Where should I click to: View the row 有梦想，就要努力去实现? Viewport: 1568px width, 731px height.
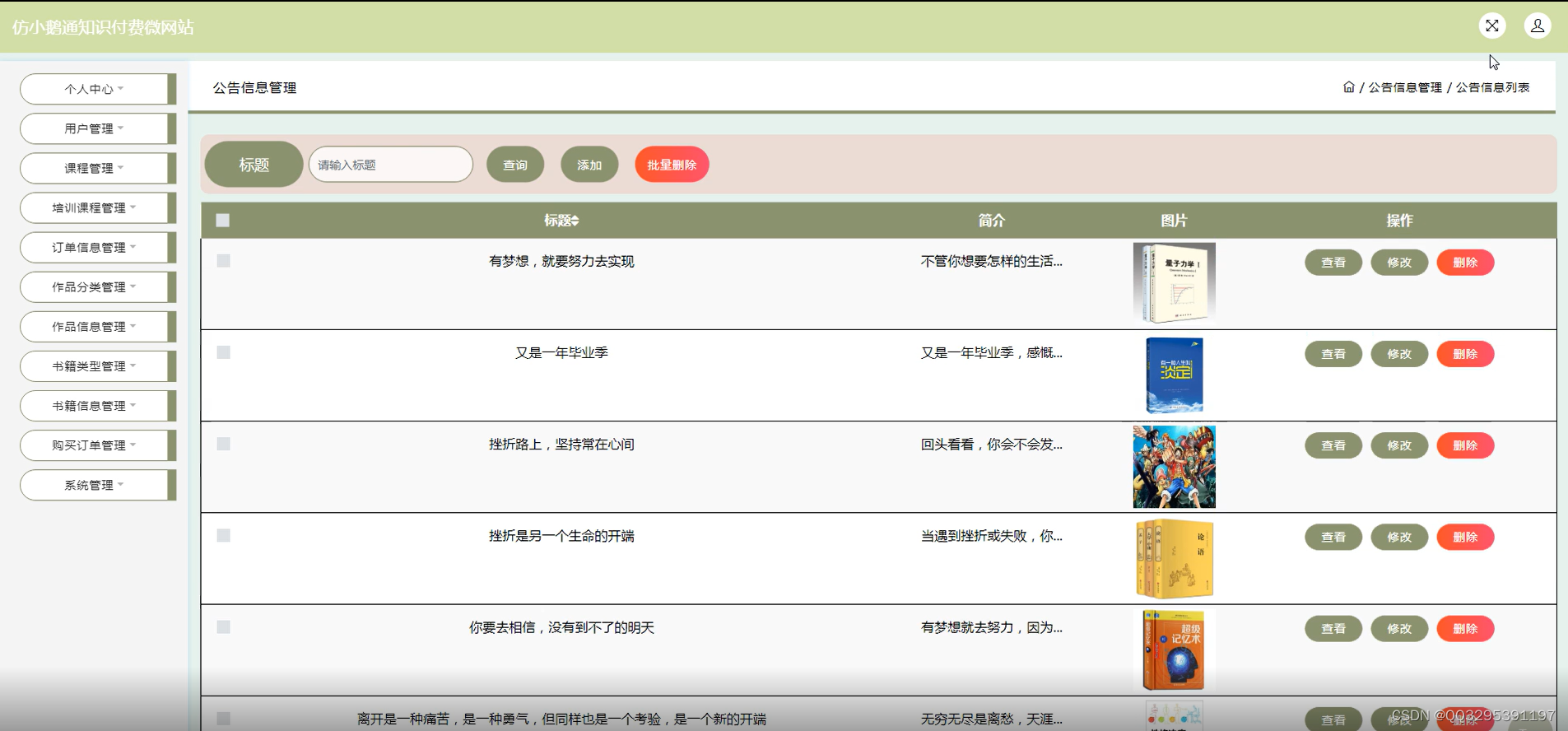pos(1333,263)
